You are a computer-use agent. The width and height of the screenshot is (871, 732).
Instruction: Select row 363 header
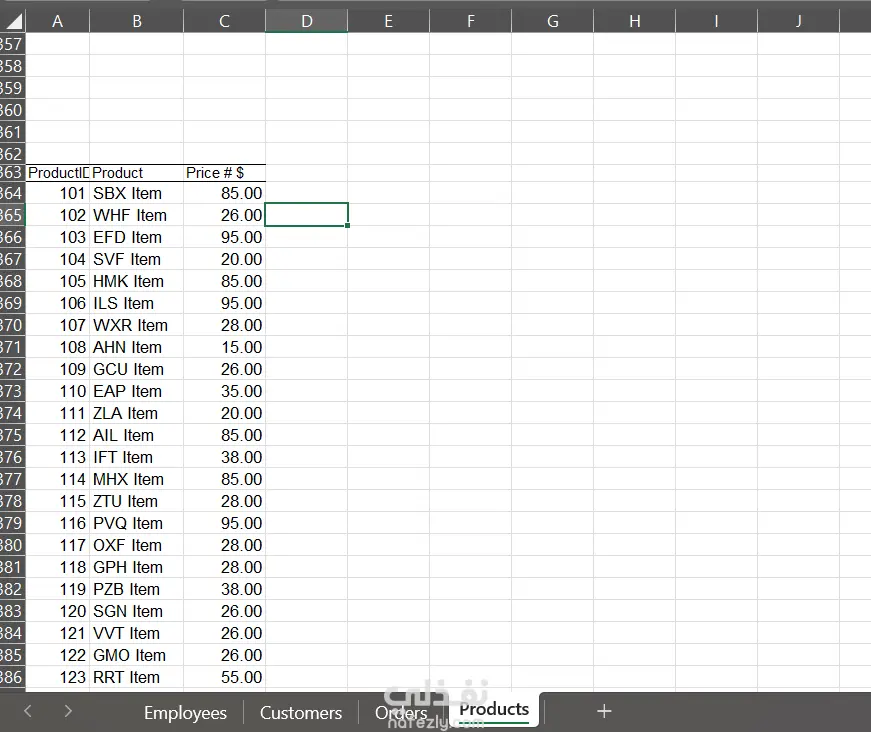12,173
